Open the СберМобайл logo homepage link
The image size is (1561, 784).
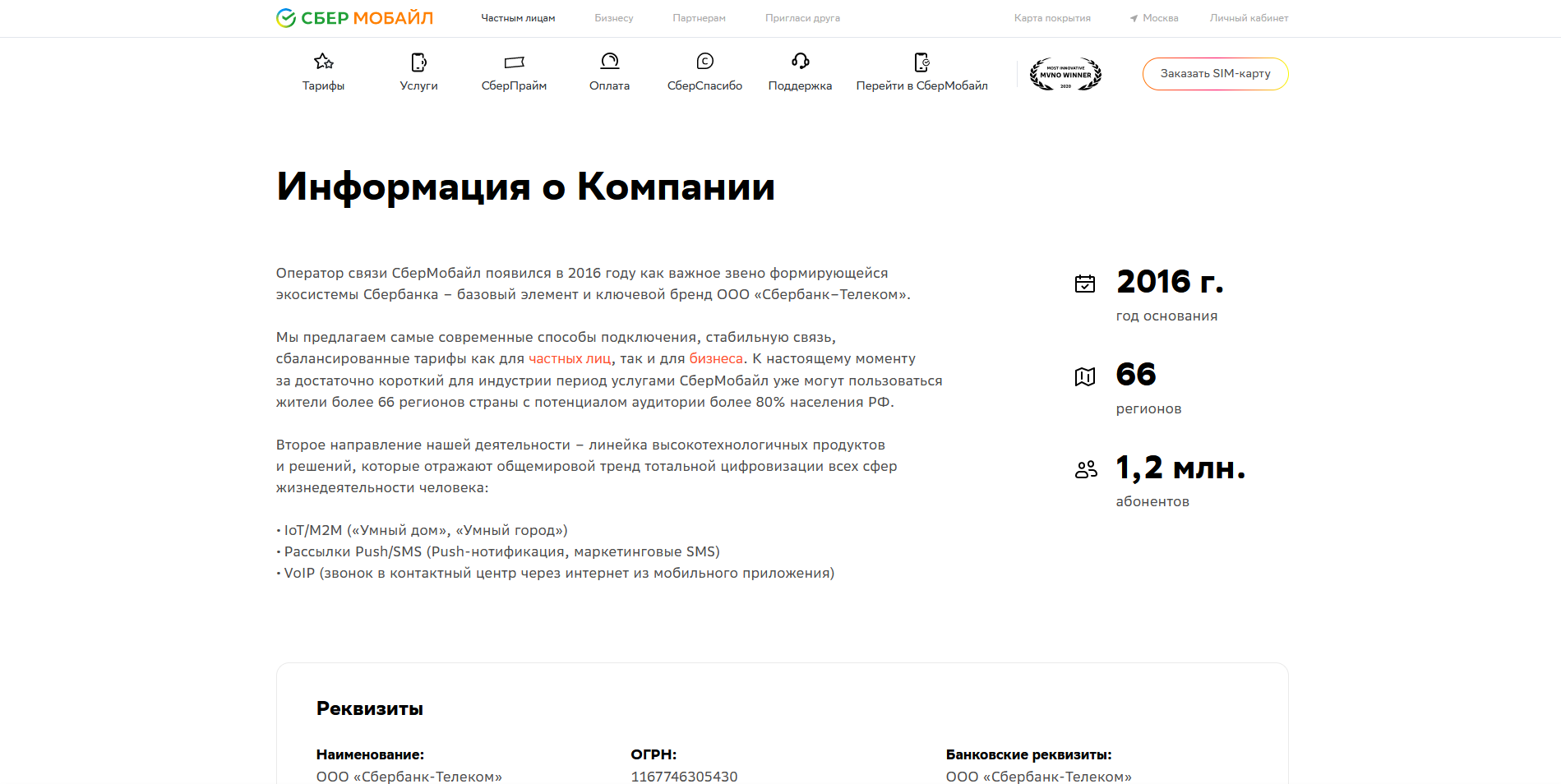[354, 18]
